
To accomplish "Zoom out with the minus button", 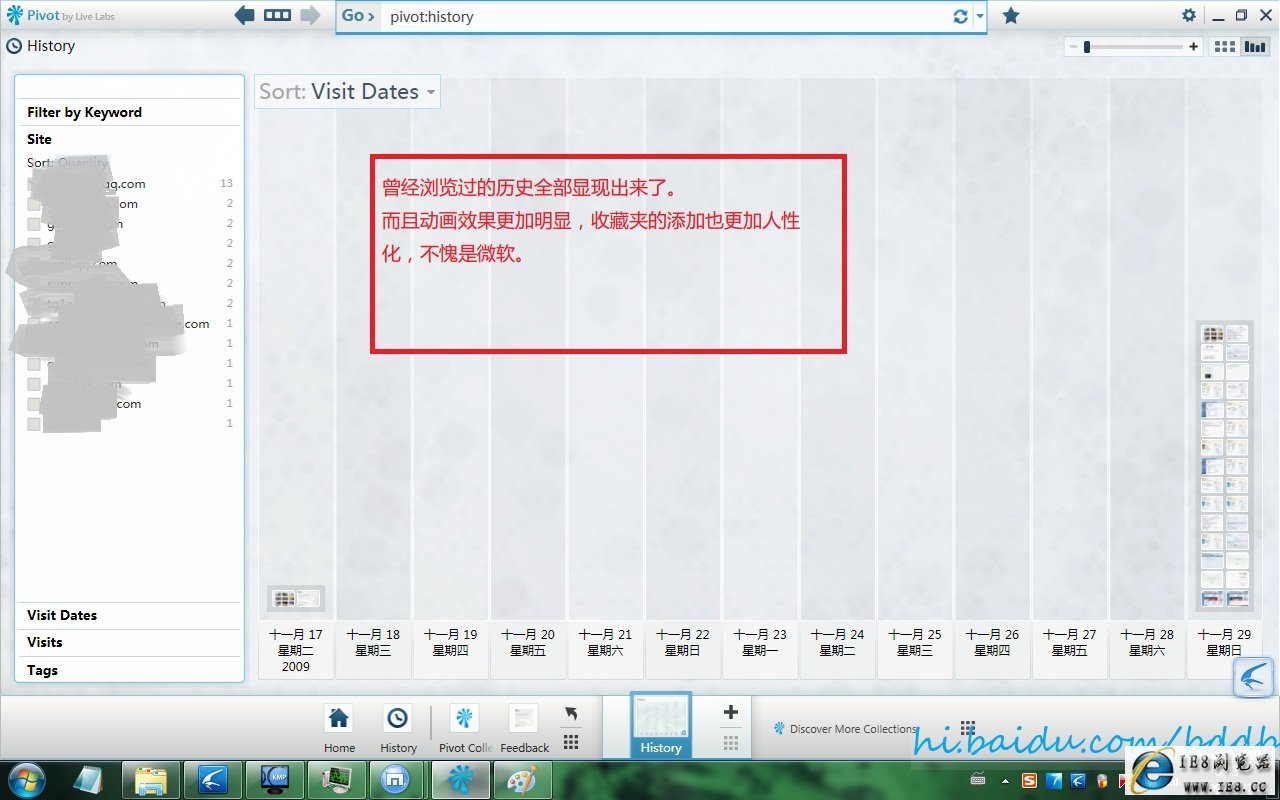I will tap(1073, 47).
